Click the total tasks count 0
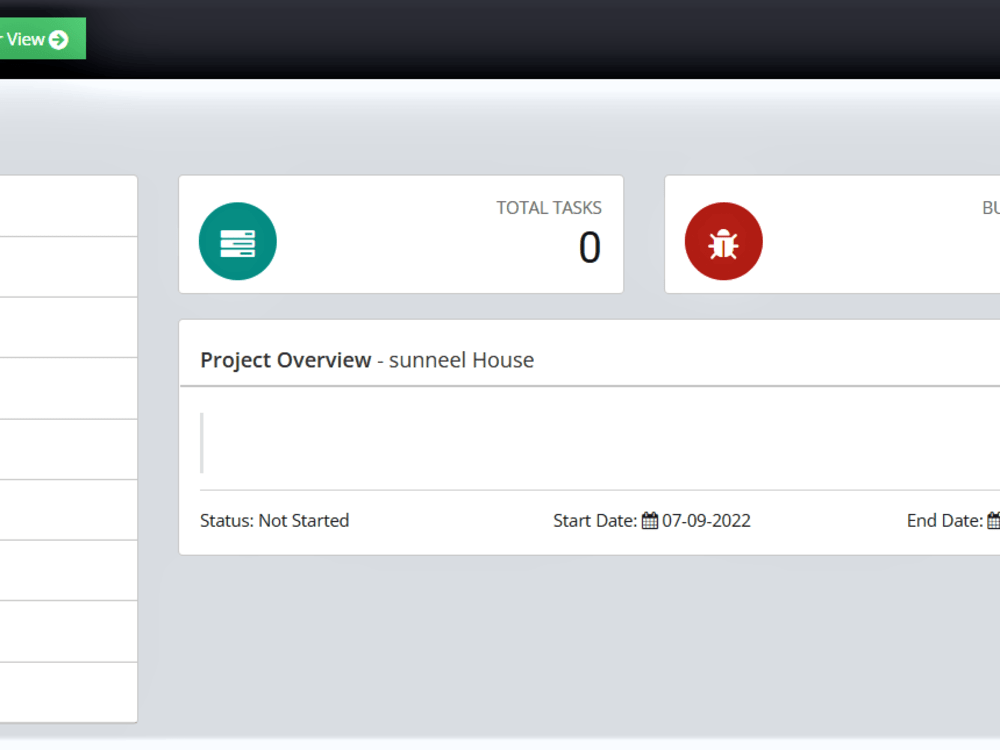The image size is (1000, 750). click(590, 247)
